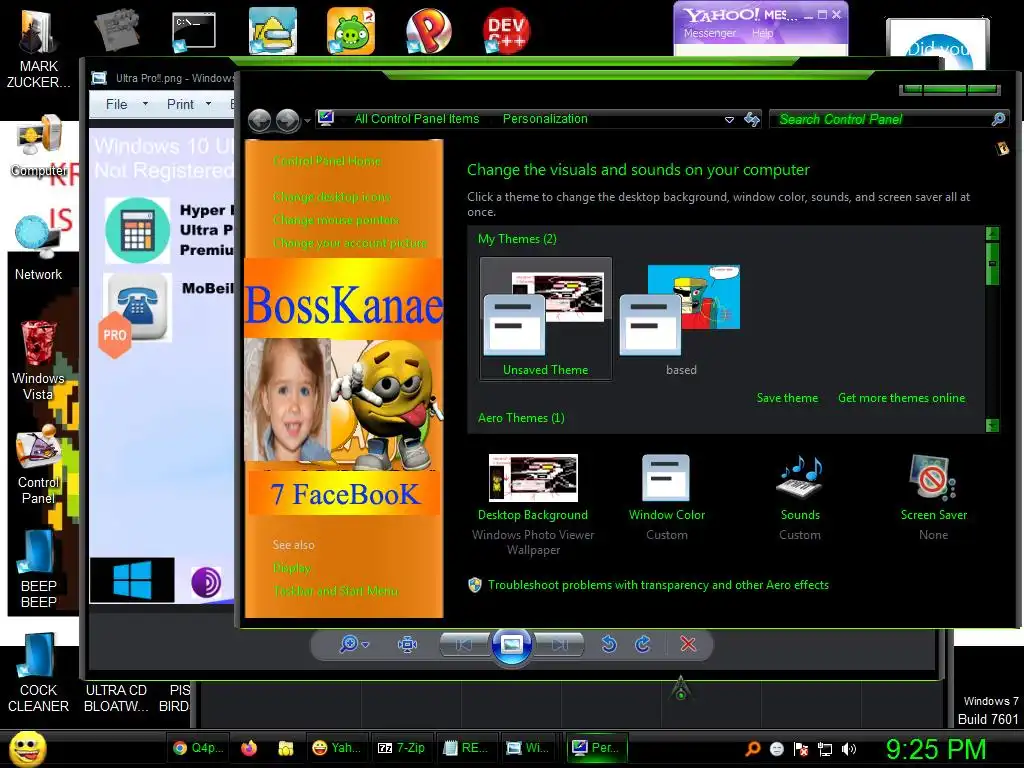Click the Photo Viewer zoom magnifier button
Screen dimensions: 1024x768
353,645
